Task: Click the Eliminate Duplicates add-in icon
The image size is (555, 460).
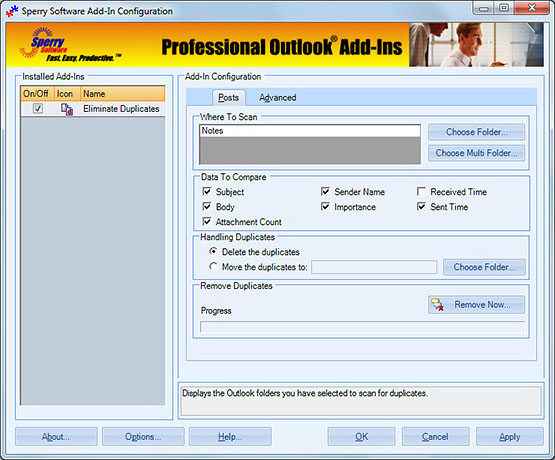Action: [x=67, y=109]
